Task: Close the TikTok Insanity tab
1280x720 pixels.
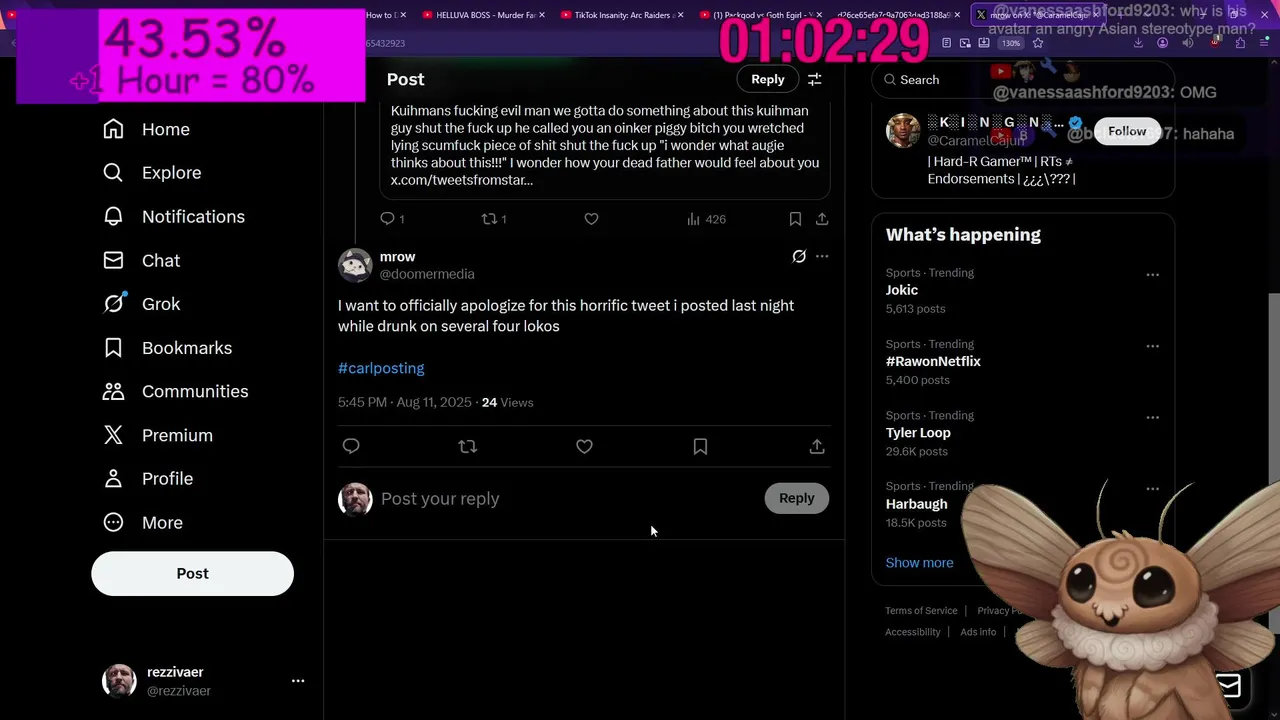Action: pyautogui.click(x=680, y=15)
